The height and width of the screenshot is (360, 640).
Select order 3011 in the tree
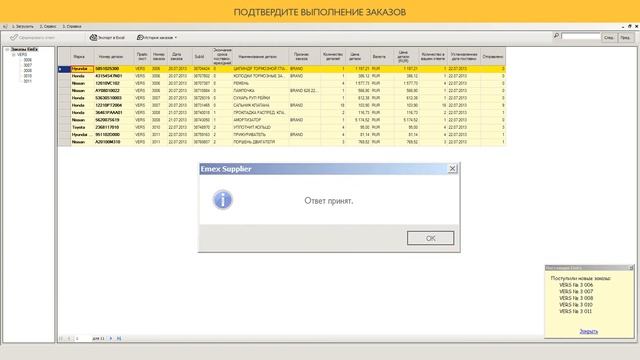click(x=27, y=81)
